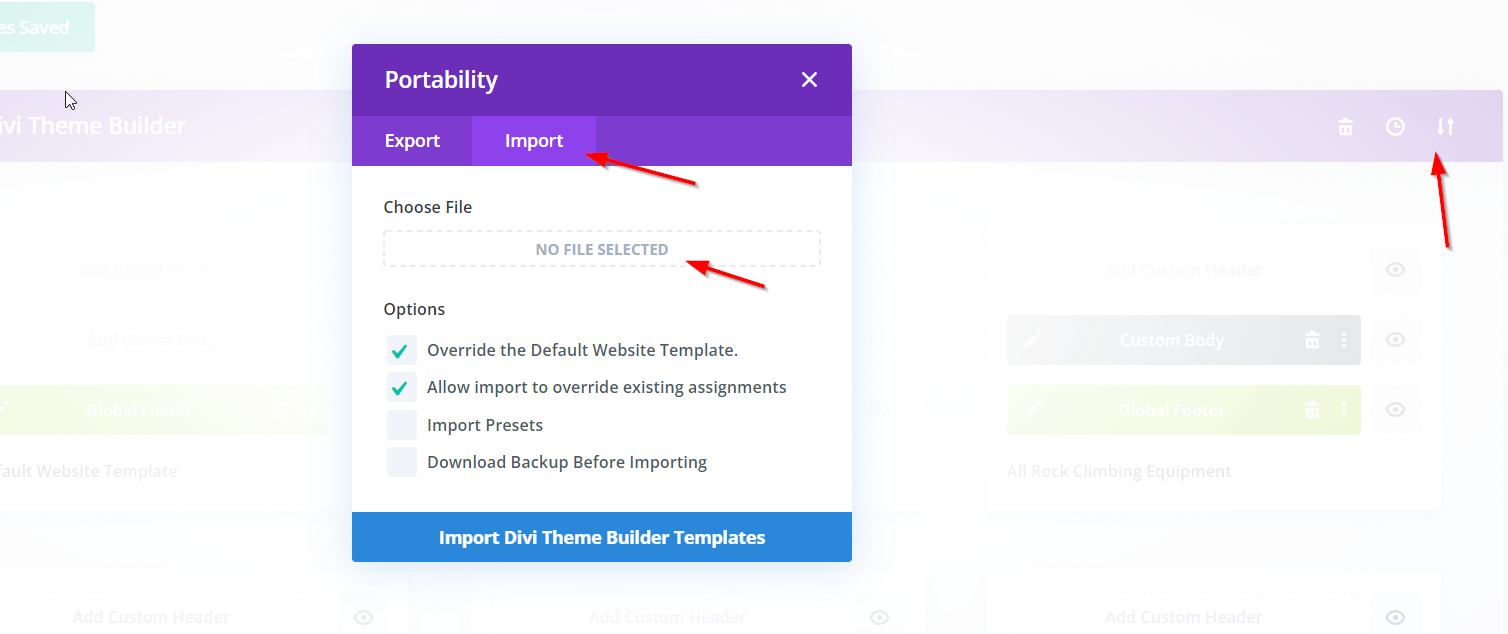
Task: Switch to the Export tab
Action: pyautogui.click(x=412, y=141)
